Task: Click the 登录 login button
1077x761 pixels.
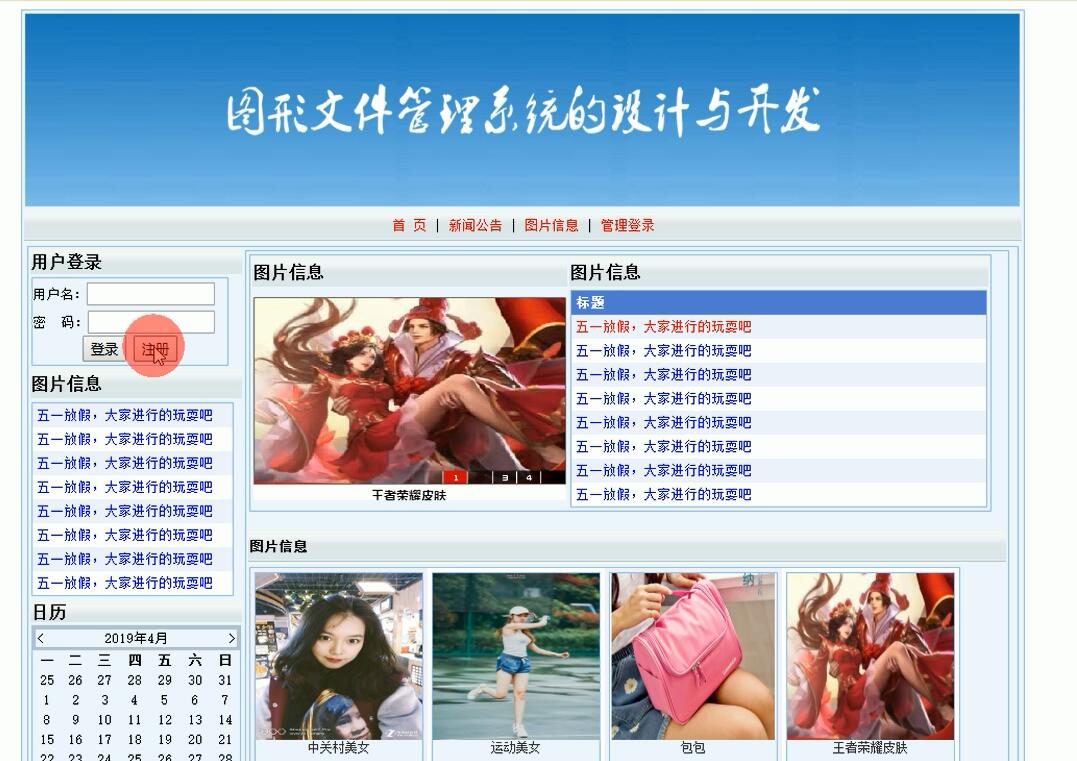Action: [104, 349]
